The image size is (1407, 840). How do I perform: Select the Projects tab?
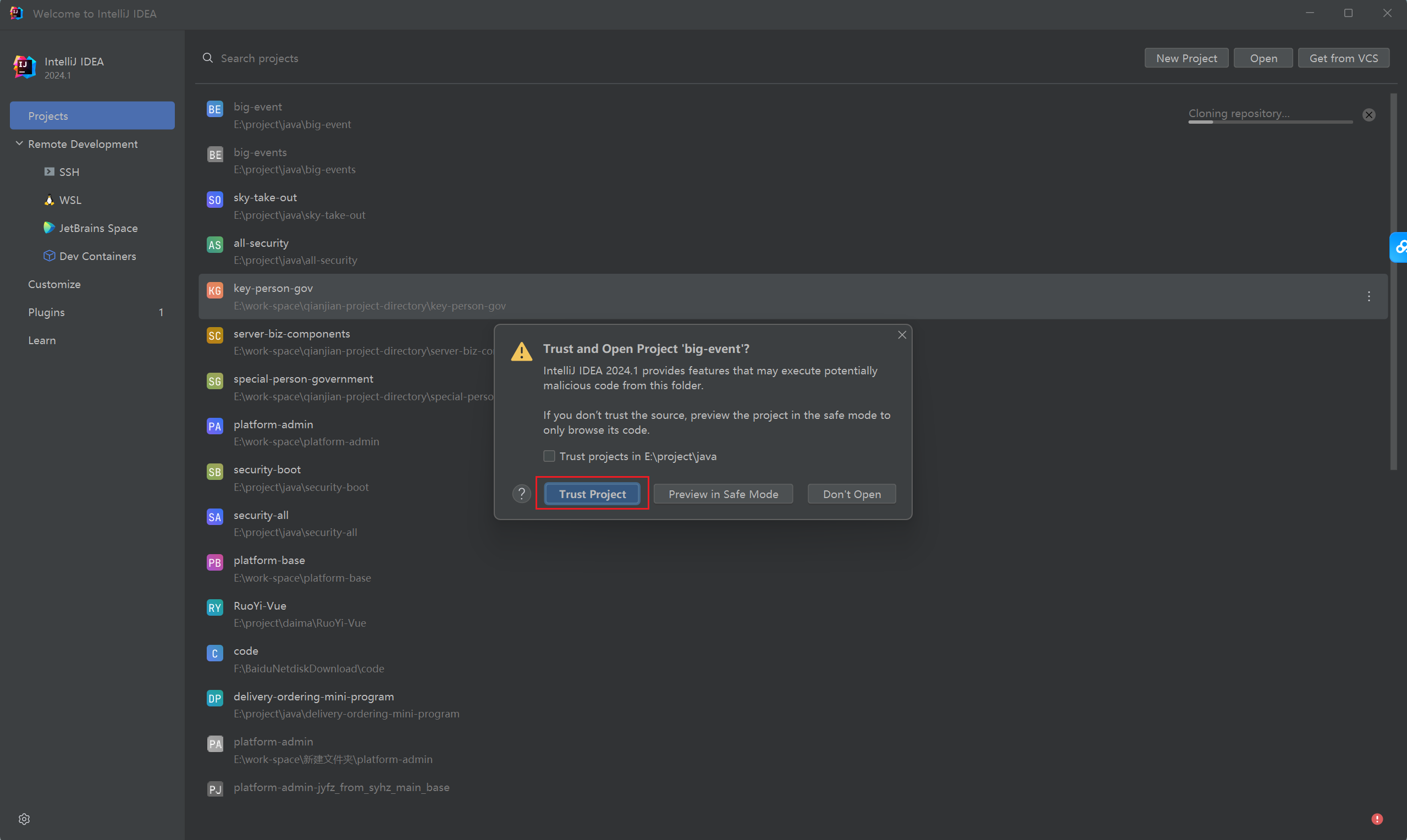pyautogui.click(x=92, y=115)
